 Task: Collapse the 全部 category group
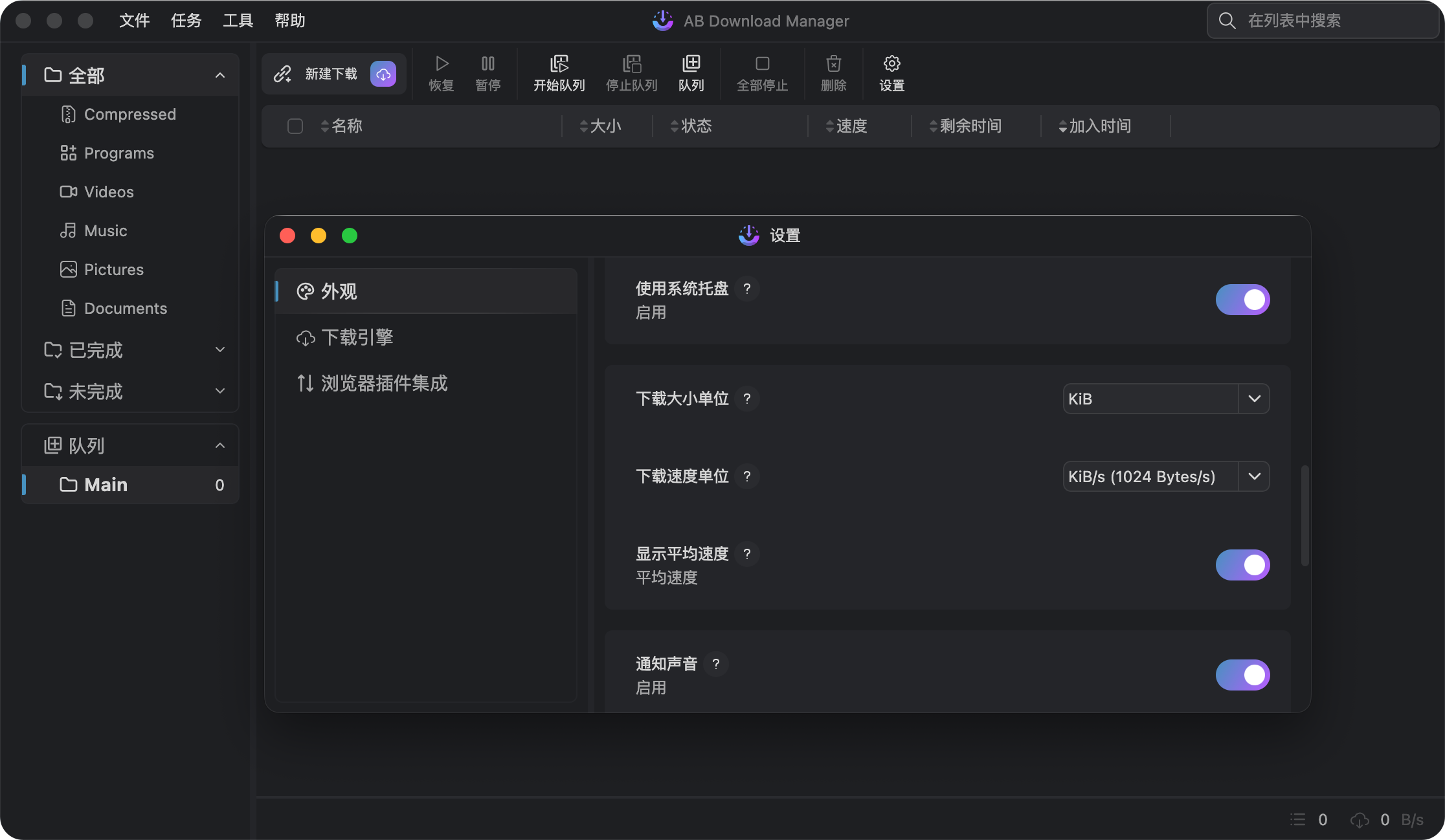[220, 76]
